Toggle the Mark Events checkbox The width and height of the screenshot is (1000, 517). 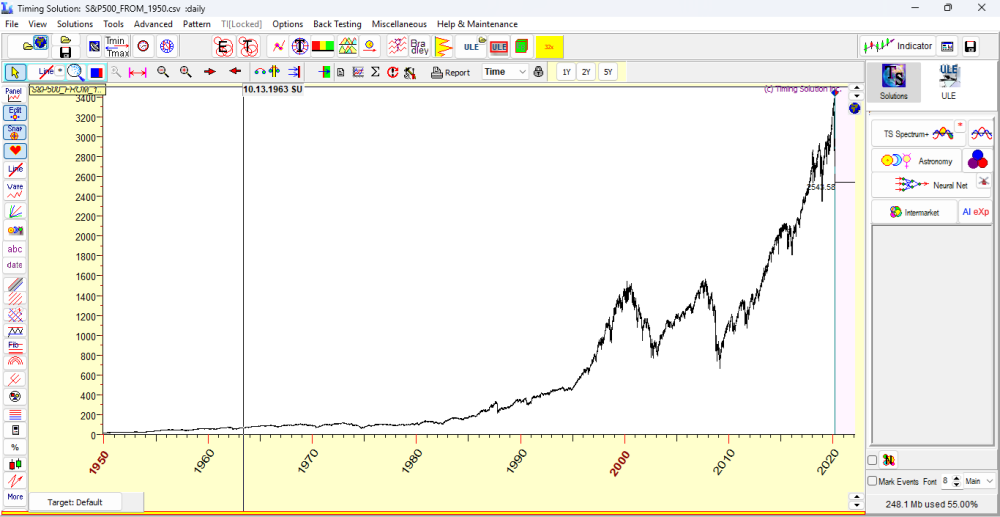click(872, 481)
